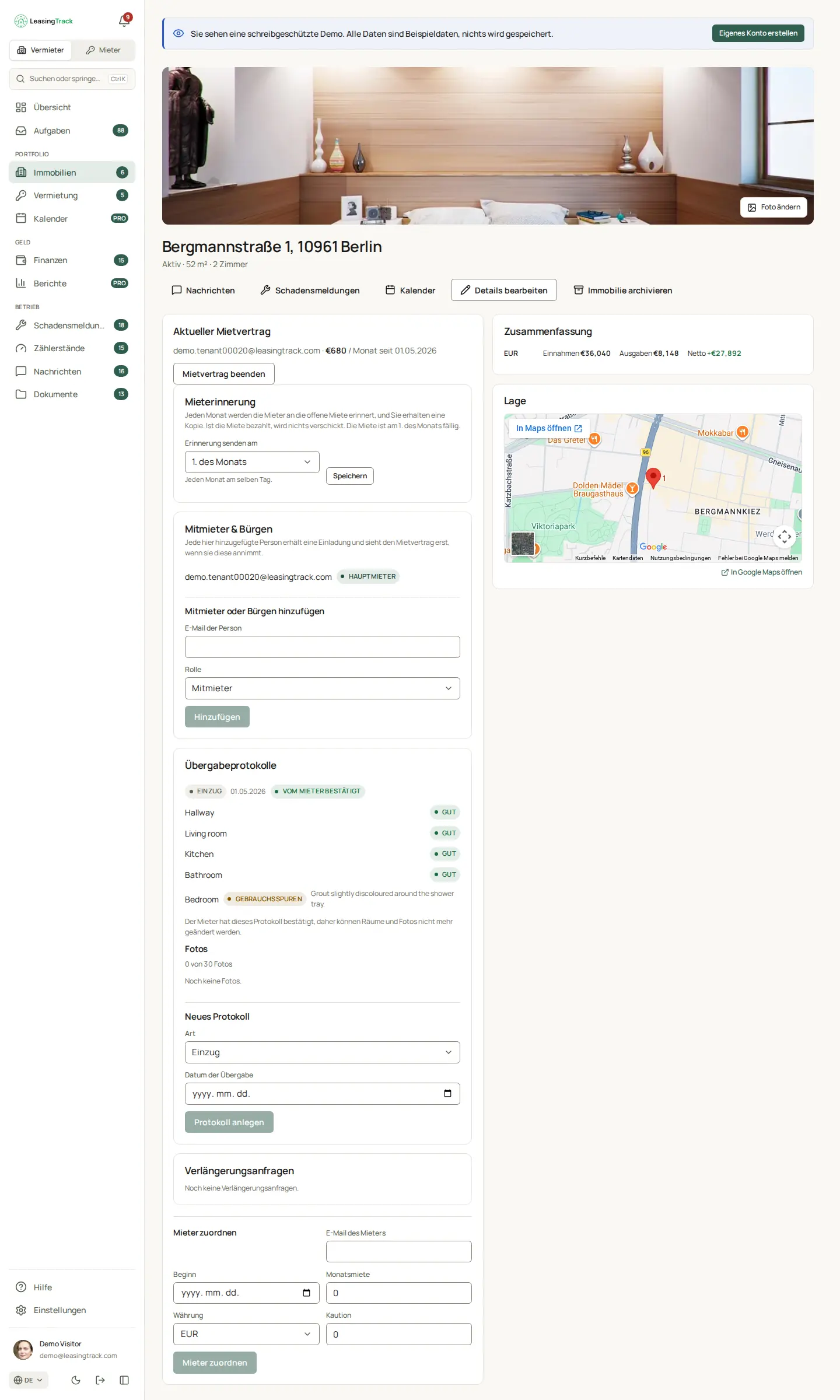Screen dimensions: 840x1400
Task: Open Einstellungen gear icon
Action: click(21, 1310)
